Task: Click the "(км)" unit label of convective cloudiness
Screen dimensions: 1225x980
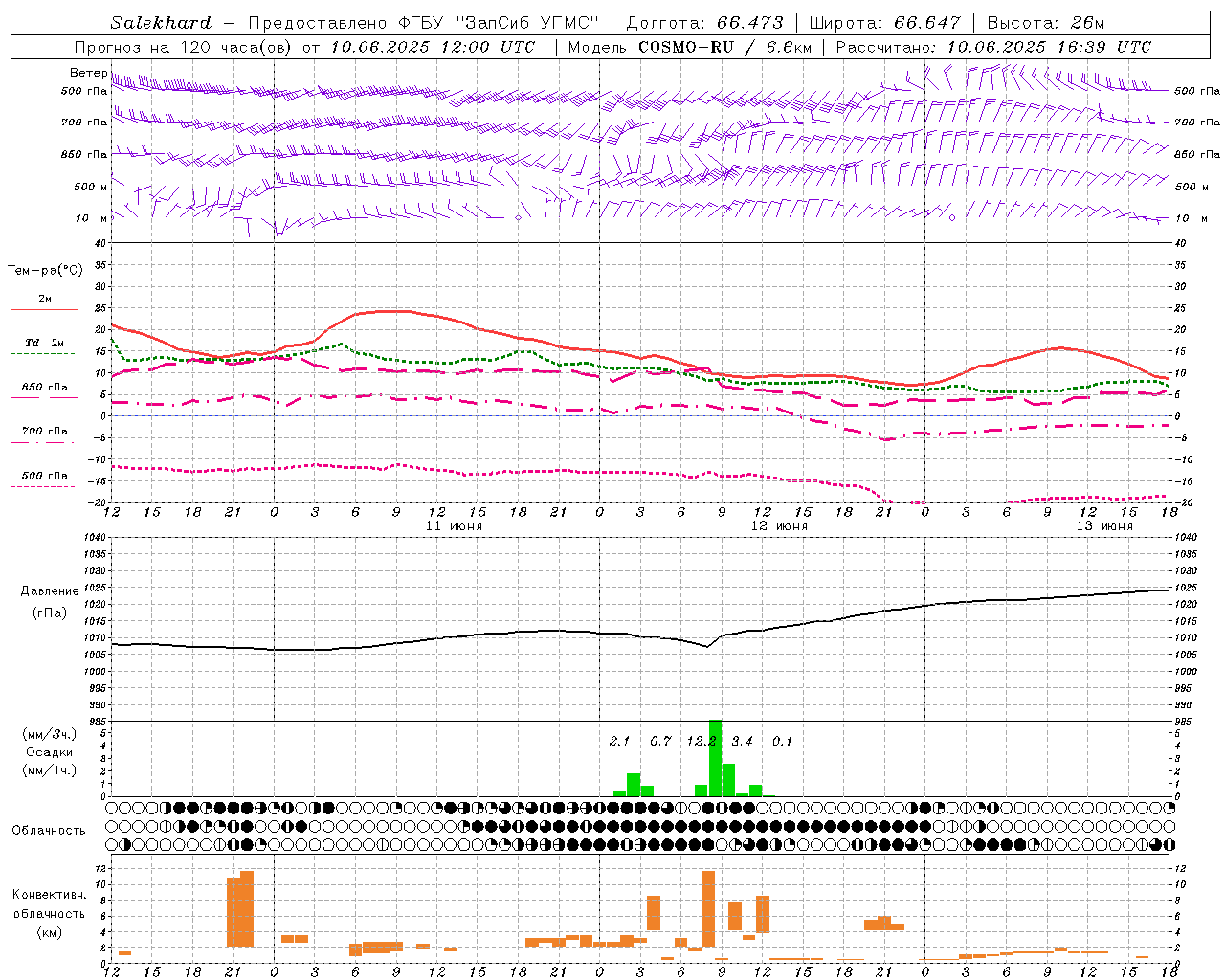Action: (49, 932)
